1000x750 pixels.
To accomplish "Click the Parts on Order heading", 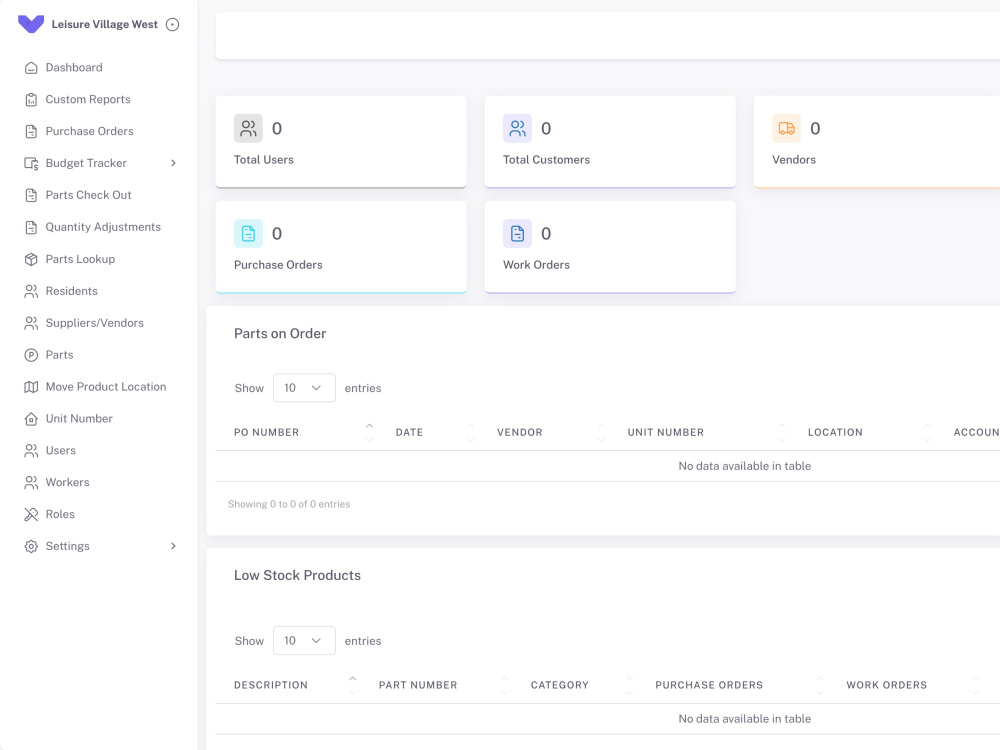I will pyautogui.click(x=280, y=334).
